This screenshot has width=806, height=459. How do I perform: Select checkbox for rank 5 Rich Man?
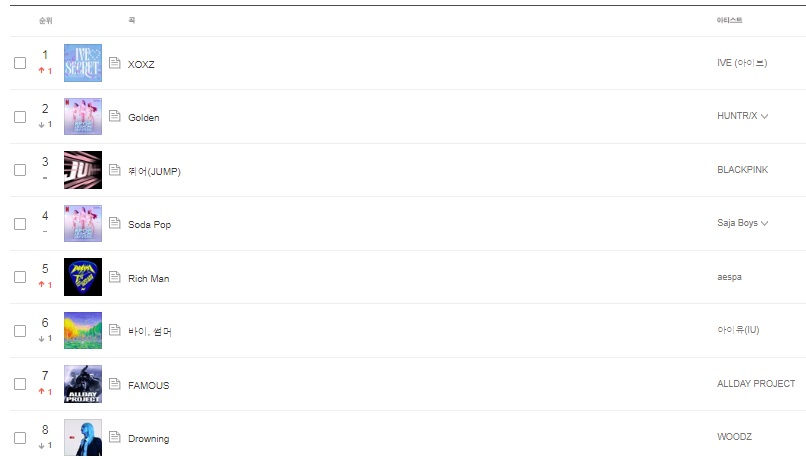coord(20,277)
